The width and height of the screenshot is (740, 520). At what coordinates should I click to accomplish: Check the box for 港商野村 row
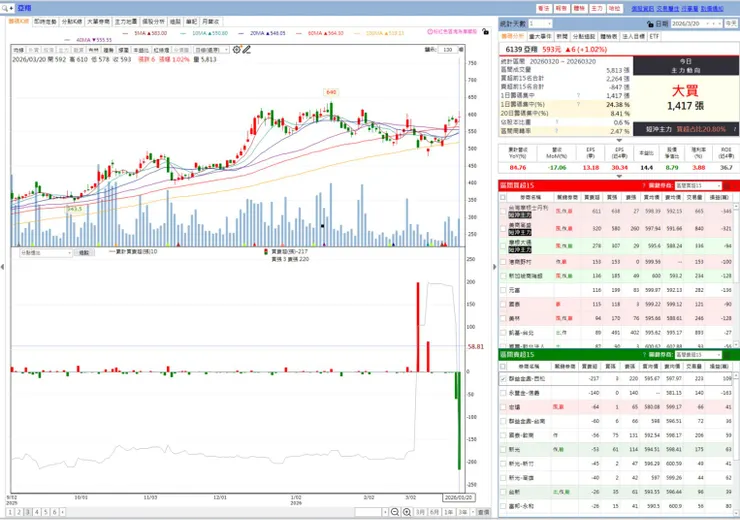503,262
